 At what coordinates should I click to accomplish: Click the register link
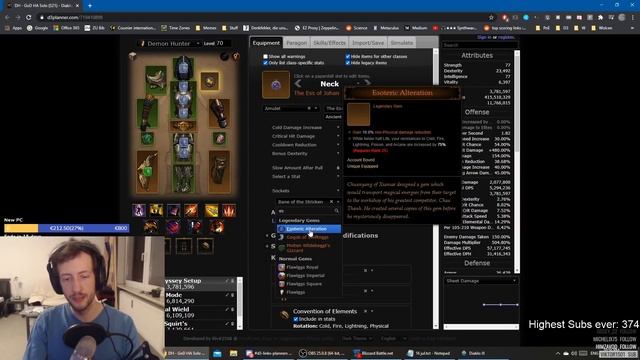[506, 37]
